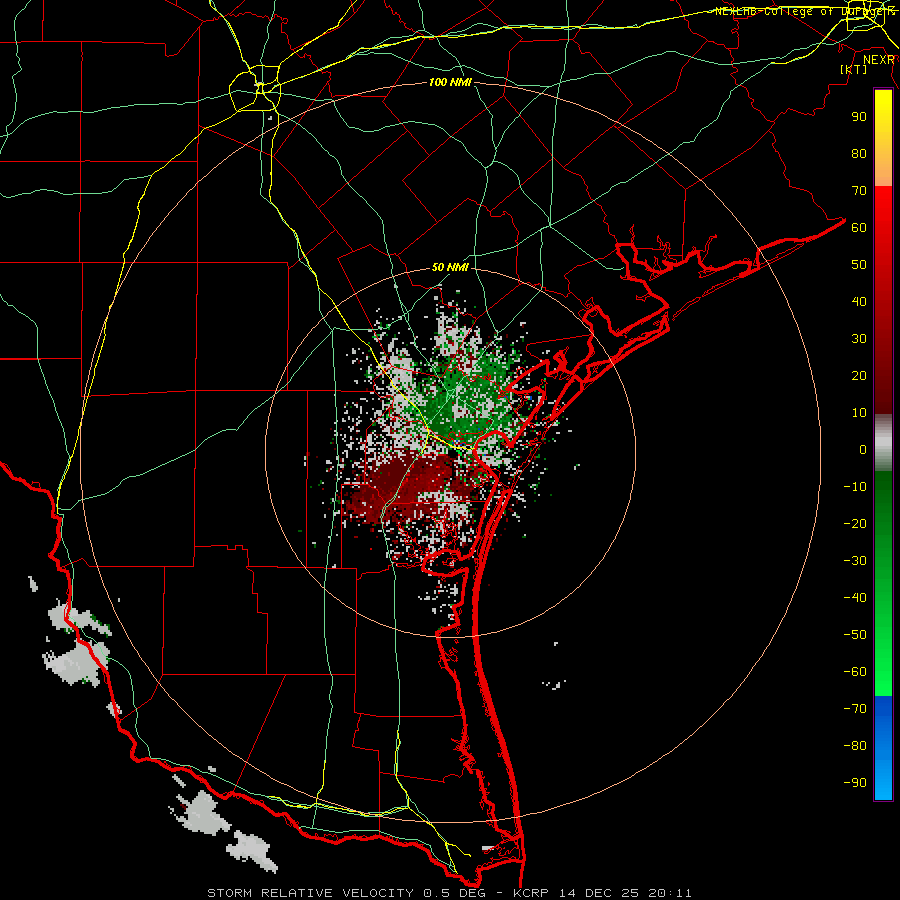The image size is (900, 900).
Task: Click the "-60" value on the velocity scale
Action: point(855,672)
